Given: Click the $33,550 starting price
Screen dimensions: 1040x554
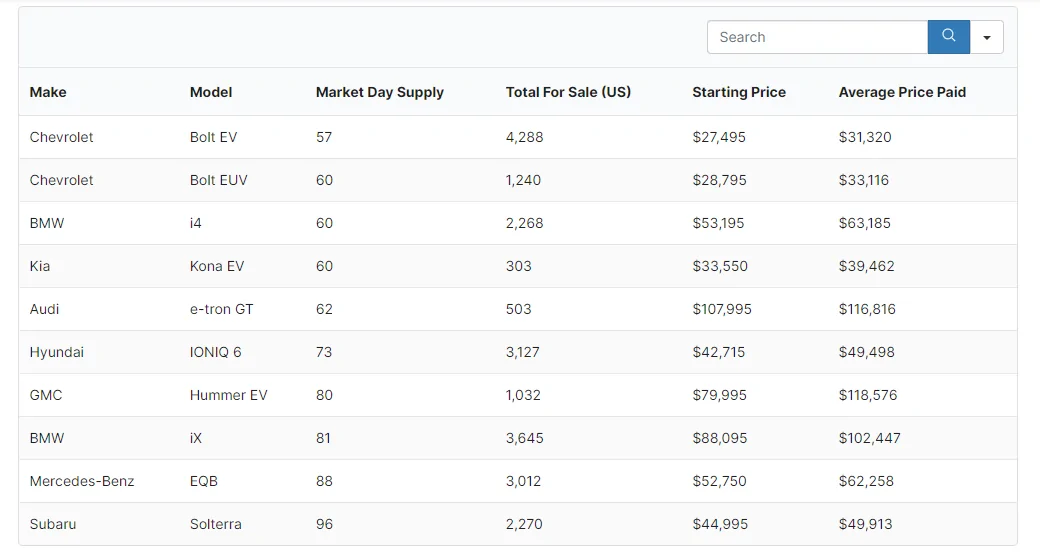Looking at the screenshot, I should tap(720, 266).
